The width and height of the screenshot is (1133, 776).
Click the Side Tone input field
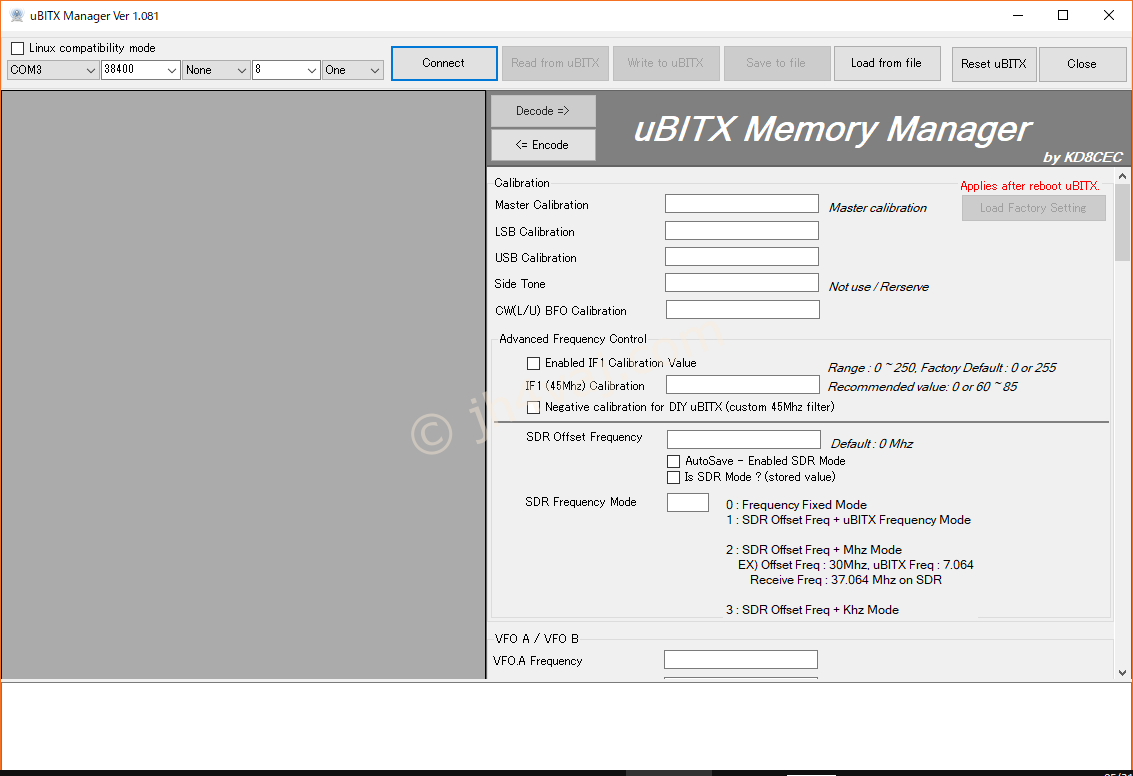[741, 283]
